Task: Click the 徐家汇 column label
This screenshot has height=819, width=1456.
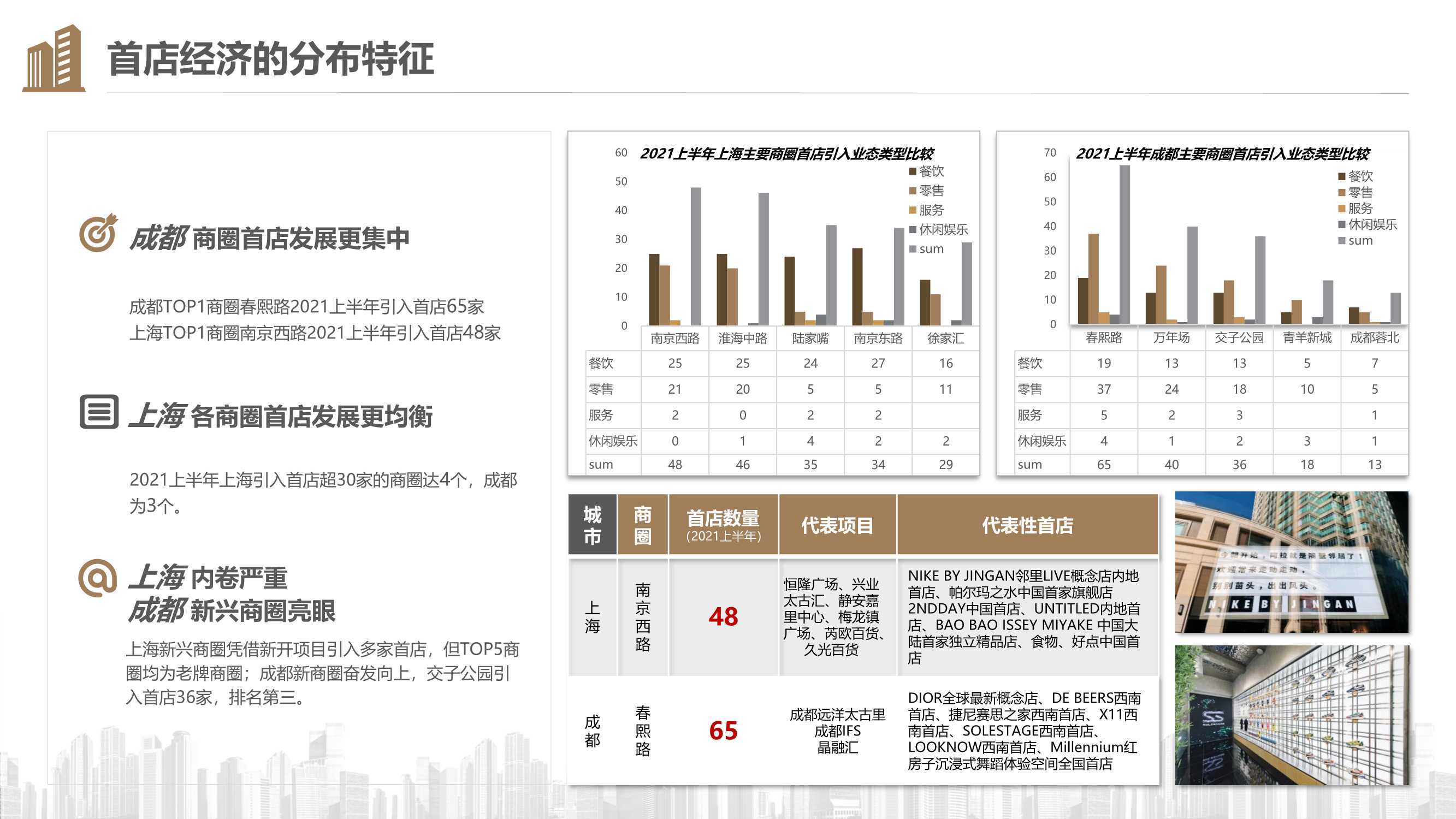Action: [x=945, y=339]
